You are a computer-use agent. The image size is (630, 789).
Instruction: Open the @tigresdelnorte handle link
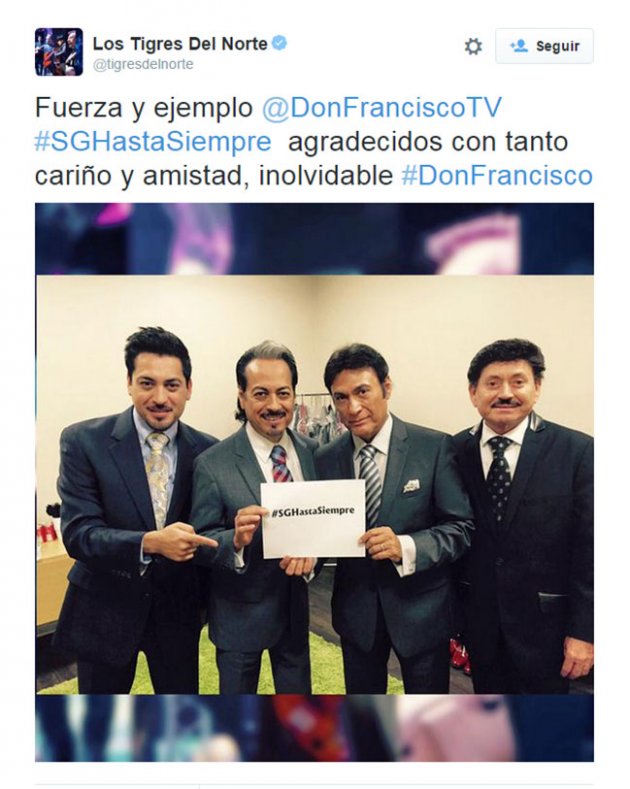[143, 65]
